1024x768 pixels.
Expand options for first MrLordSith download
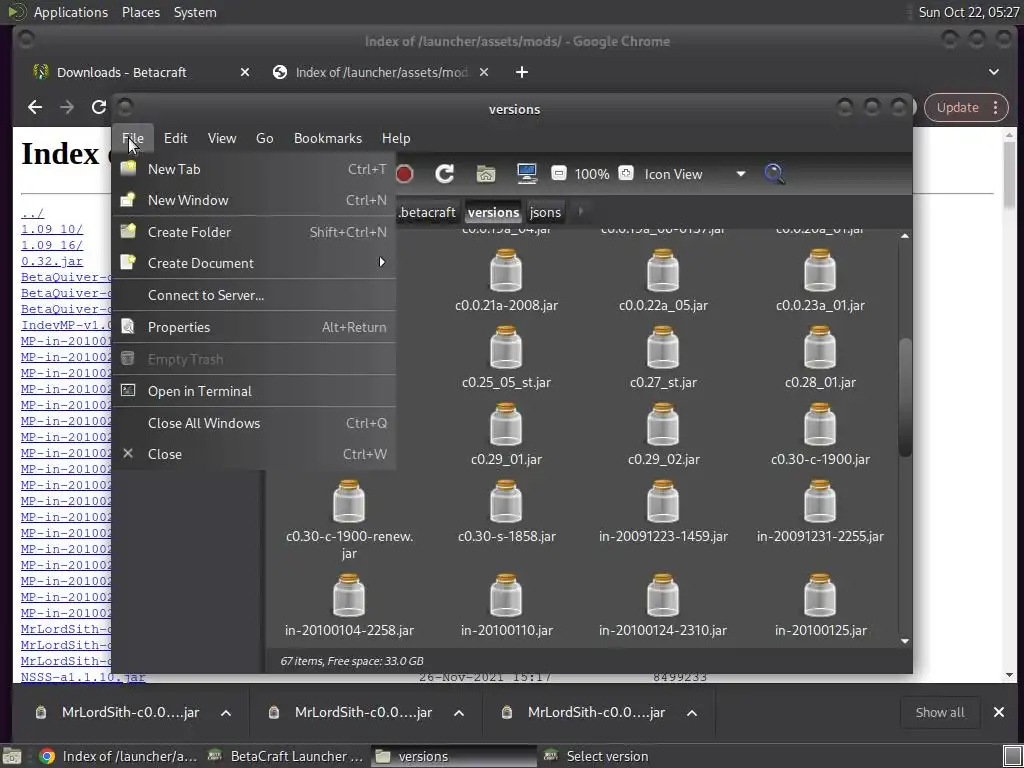(x=226, y=713)
